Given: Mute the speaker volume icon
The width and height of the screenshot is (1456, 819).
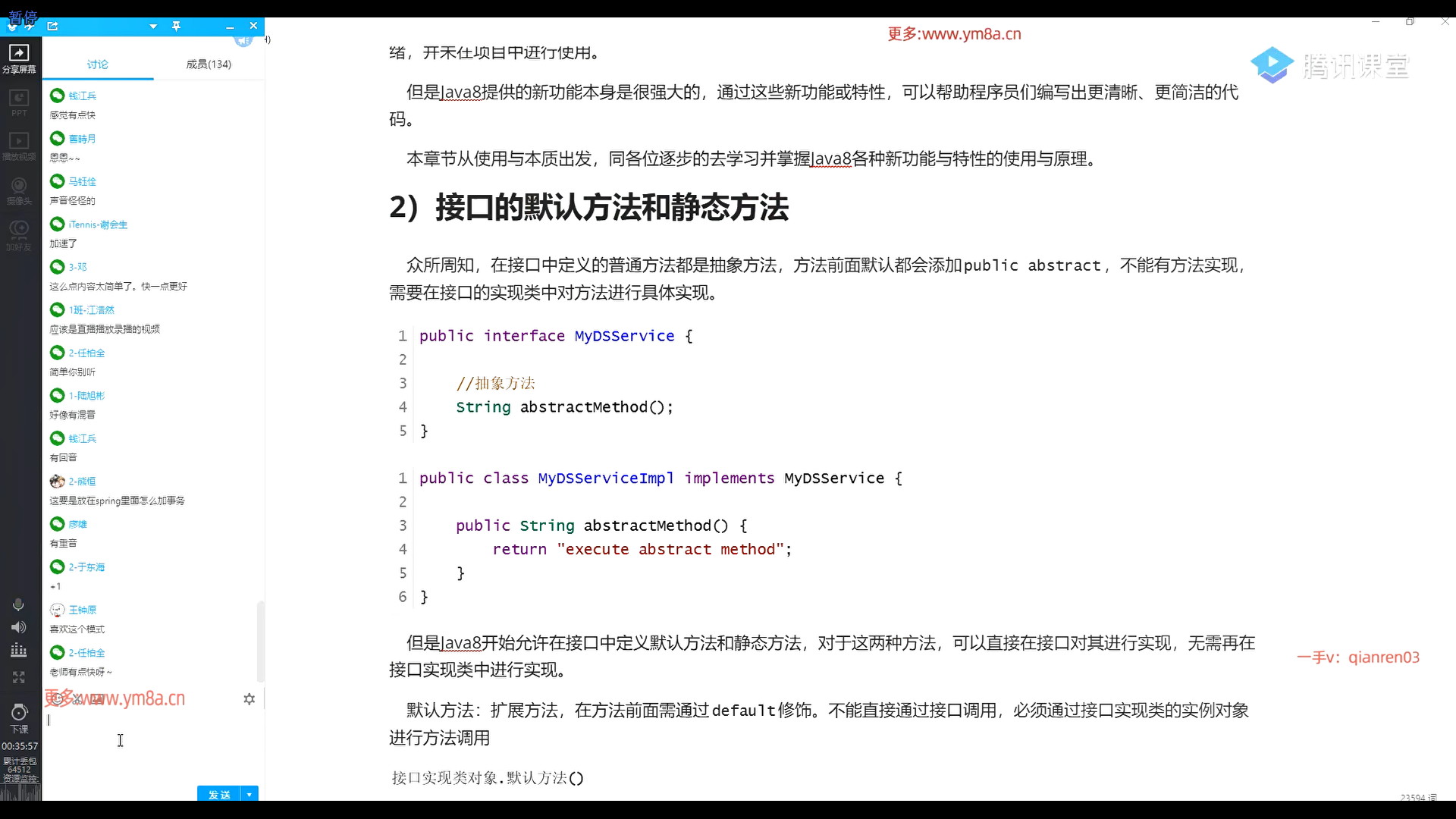Looking at the screenshot, I should point(19,627).
